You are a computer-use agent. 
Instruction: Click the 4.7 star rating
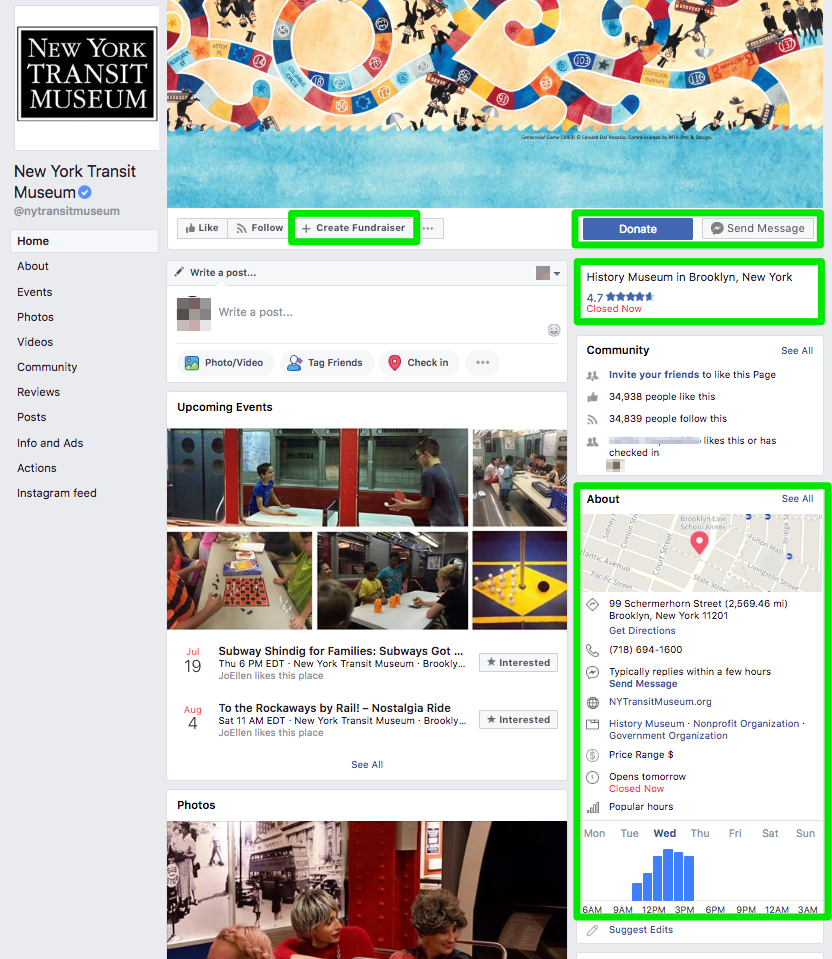point(620,297)
